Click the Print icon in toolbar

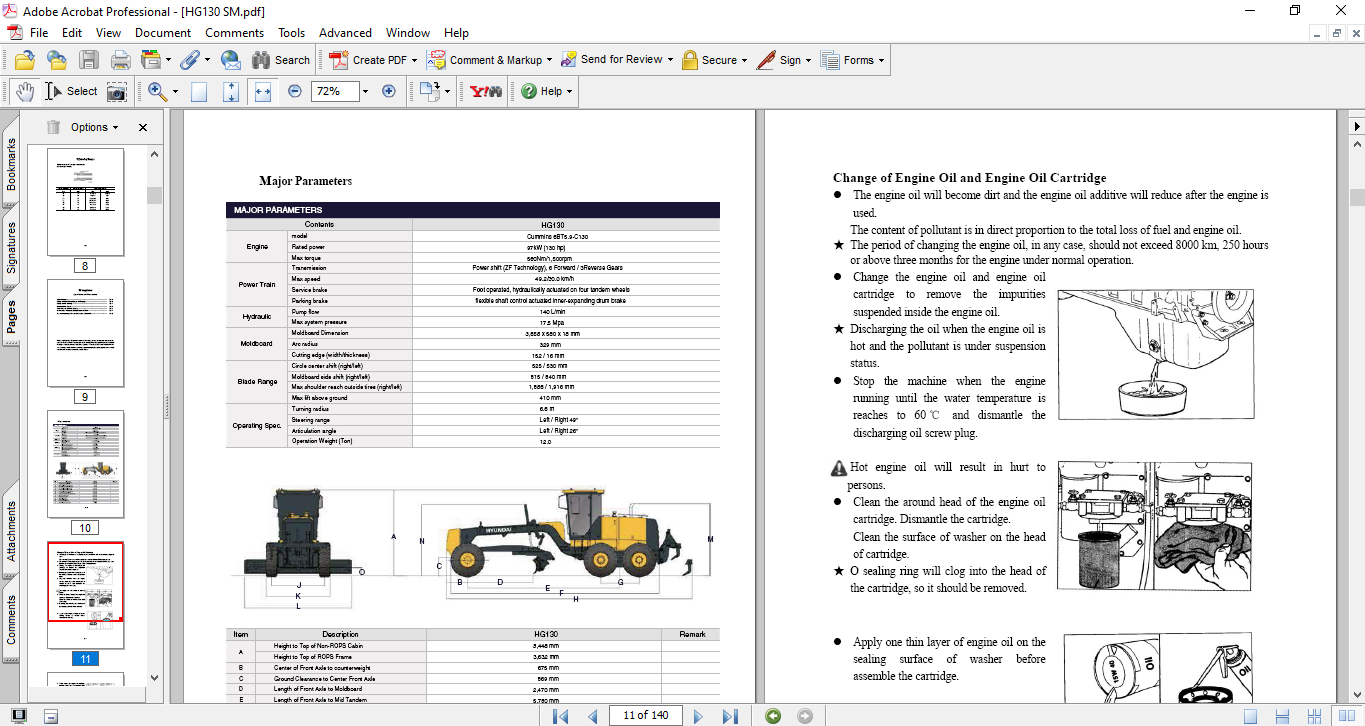tap(121, 60)
